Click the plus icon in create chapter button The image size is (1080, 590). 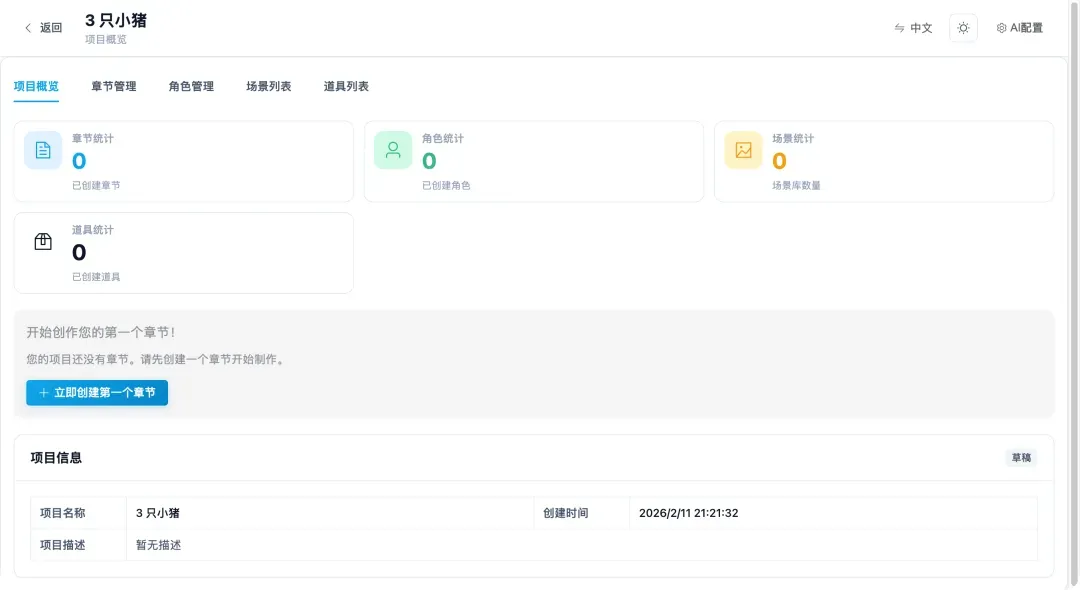coord(43,393)
